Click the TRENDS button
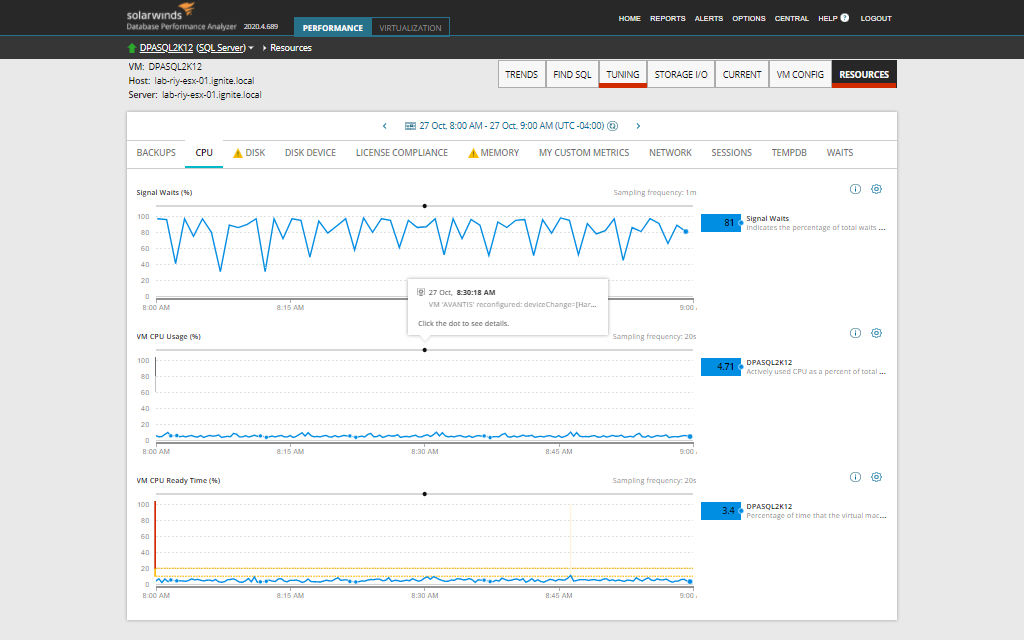1024x640 pixels. [x=520, y=74]
